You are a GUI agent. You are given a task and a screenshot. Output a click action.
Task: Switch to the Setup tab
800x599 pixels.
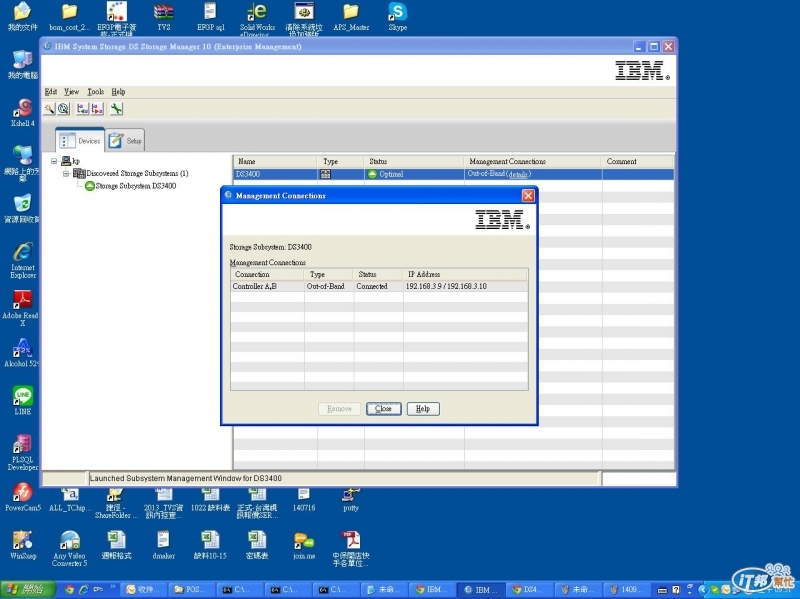click(x=126, y=140)
